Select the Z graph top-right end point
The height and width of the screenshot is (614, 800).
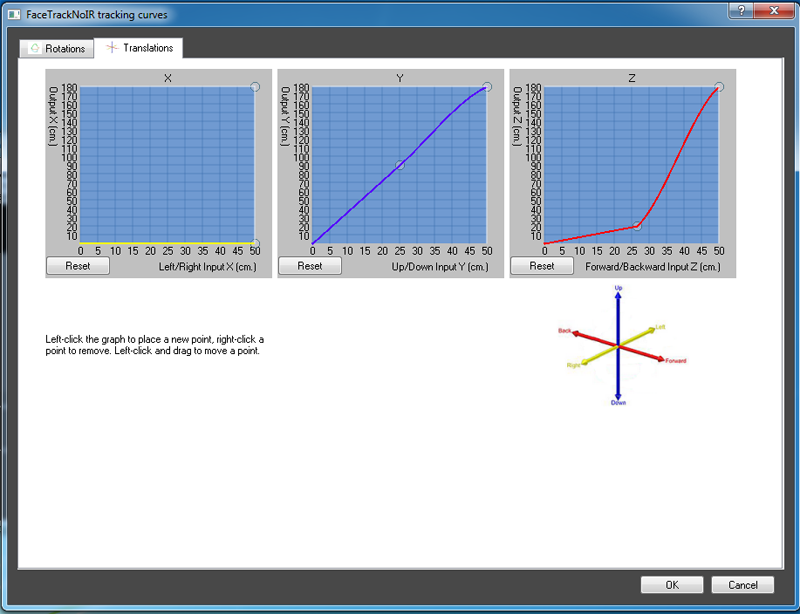click(719, 87)
